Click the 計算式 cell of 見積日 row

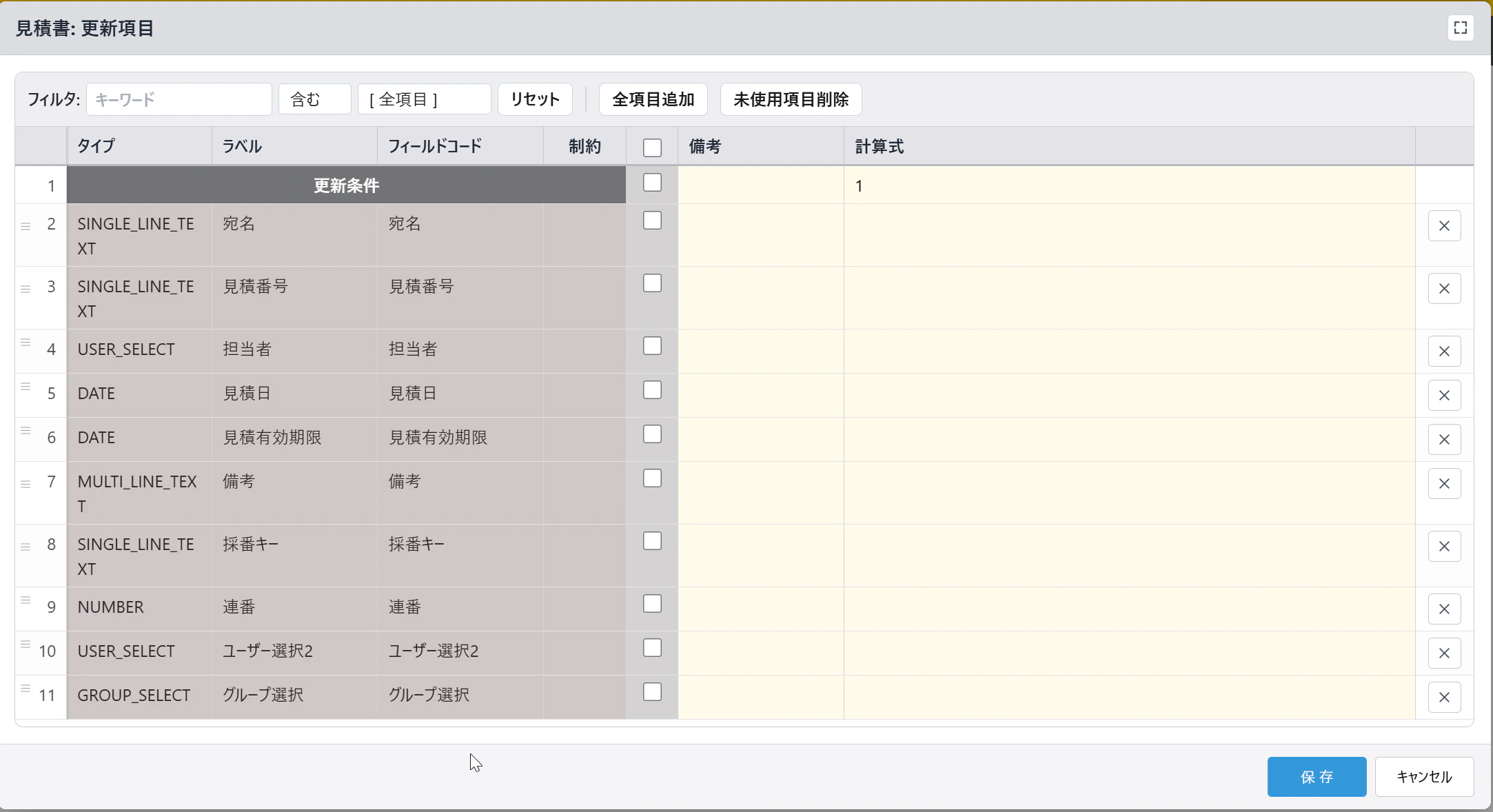click(x=1129, y=396)
